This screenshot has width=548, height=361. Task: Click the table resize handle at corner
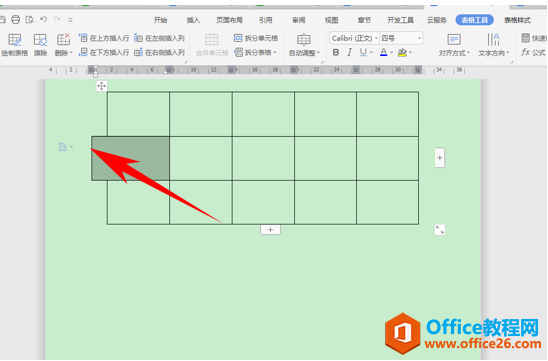(x=440, y=230)
